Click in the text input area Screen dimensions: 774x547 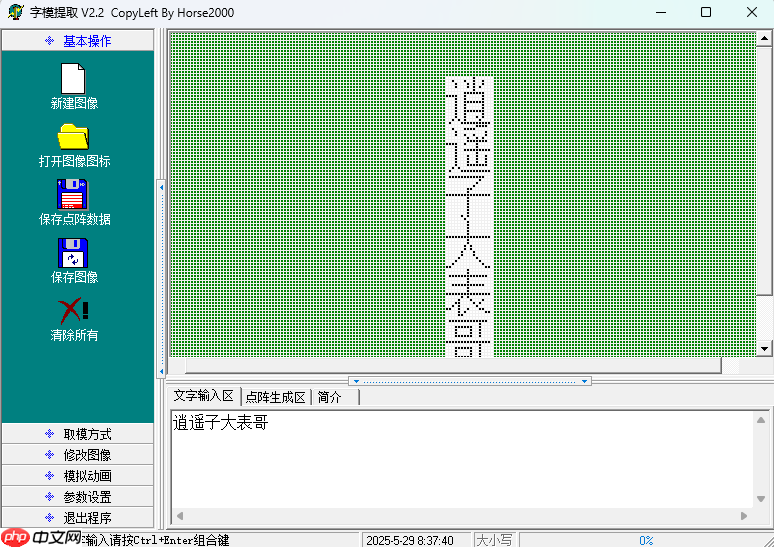click(x=460, y=460)
